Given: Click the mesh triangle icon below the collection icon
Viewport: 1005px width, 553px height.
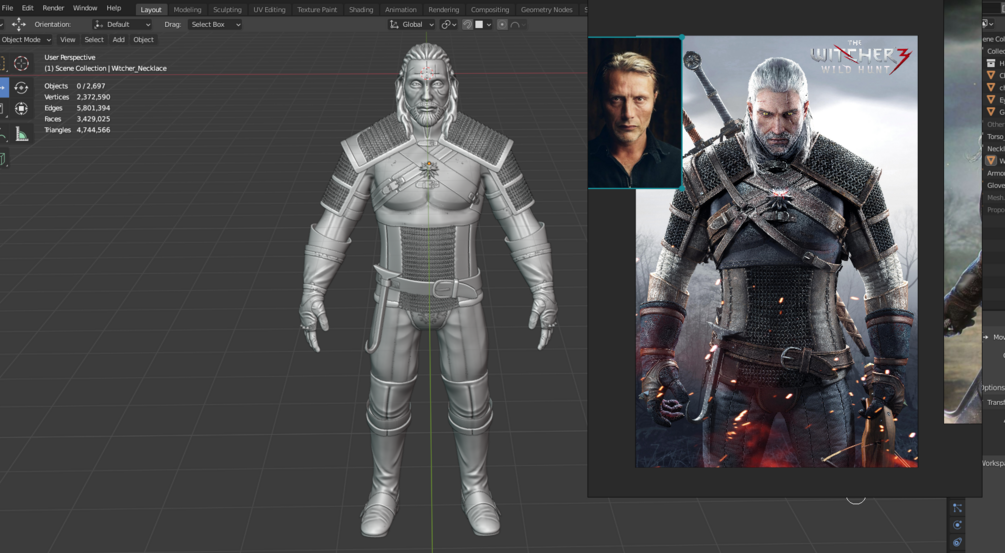Looking at the screenshot, I should click(991, 75).
